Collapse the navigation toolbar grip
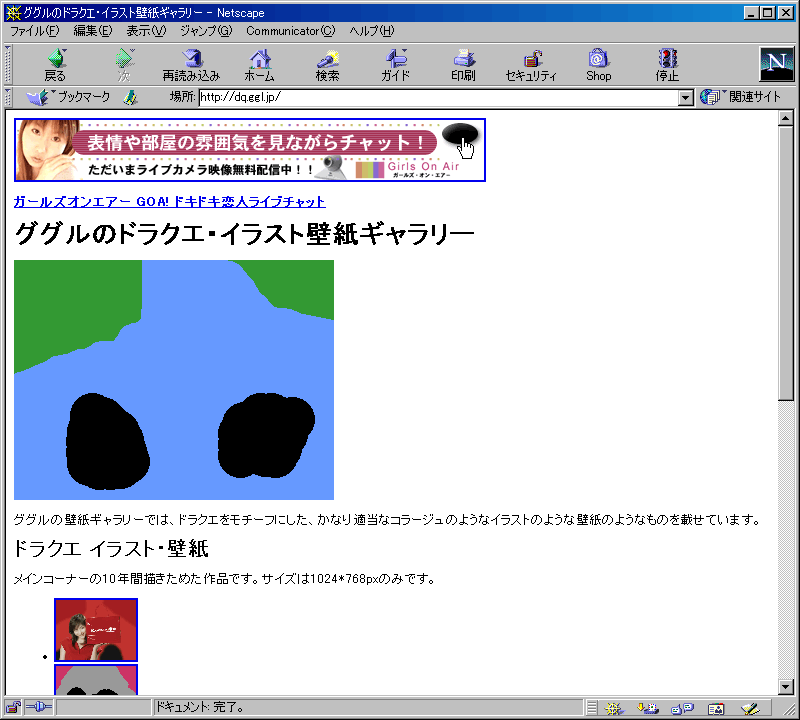The height and width of the screenshot is (720, 800). [8, 65]
